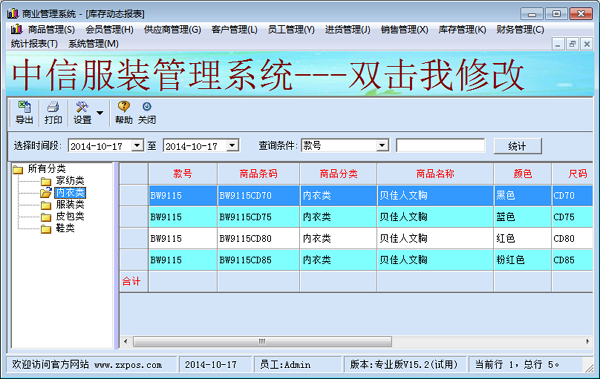600x379 pixels.
Task: Open the start date dropdown
Action: [137, 146]
